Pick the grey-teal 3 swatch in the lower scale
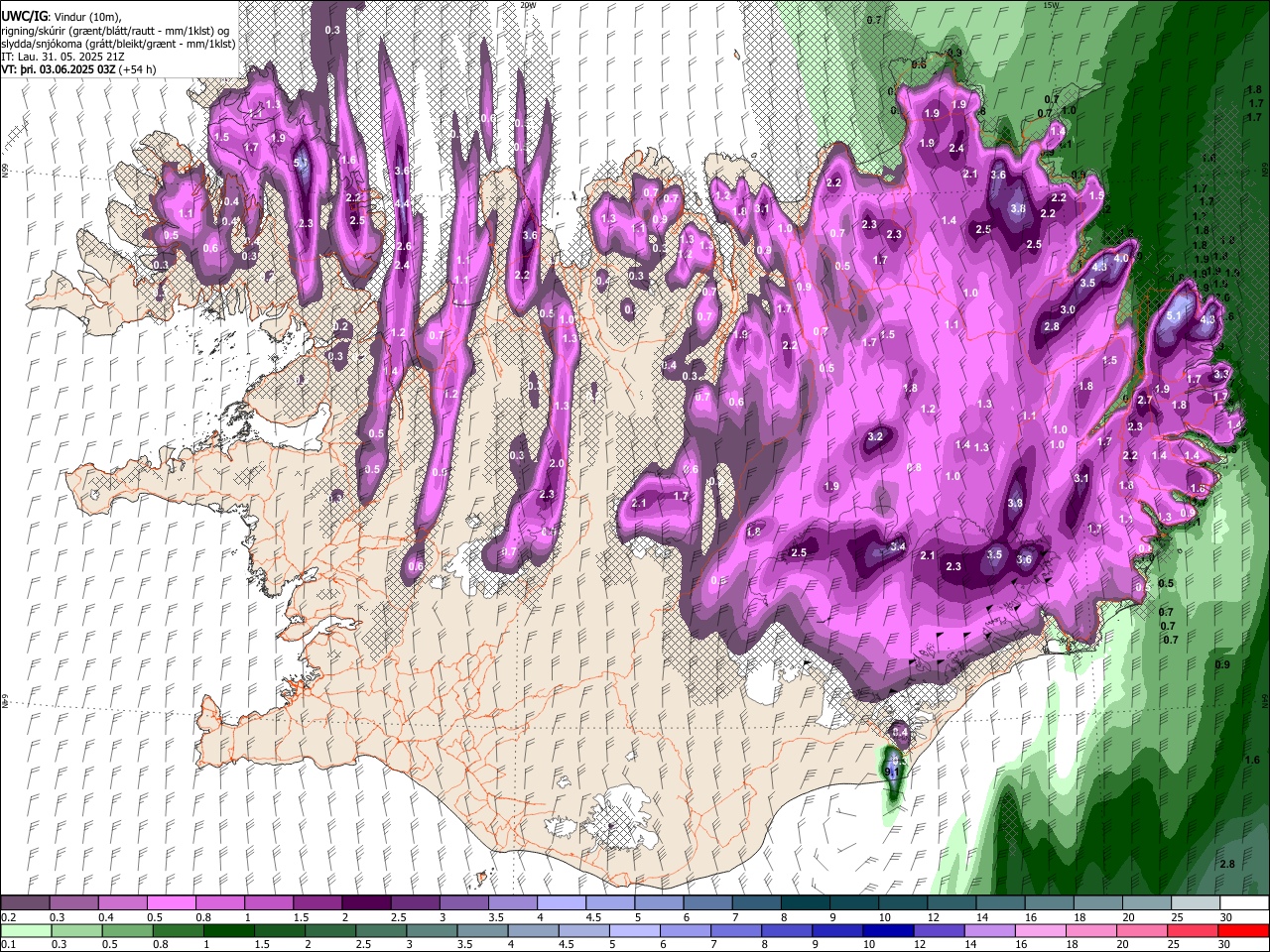This screenshot has width=1270, height=952. [x=431, y=930]
